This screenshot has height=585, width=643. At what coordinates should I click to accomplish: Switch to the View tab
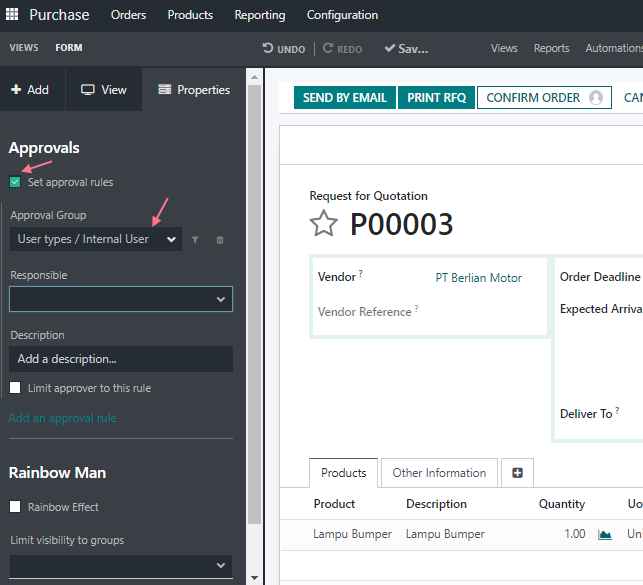(104, 89)
